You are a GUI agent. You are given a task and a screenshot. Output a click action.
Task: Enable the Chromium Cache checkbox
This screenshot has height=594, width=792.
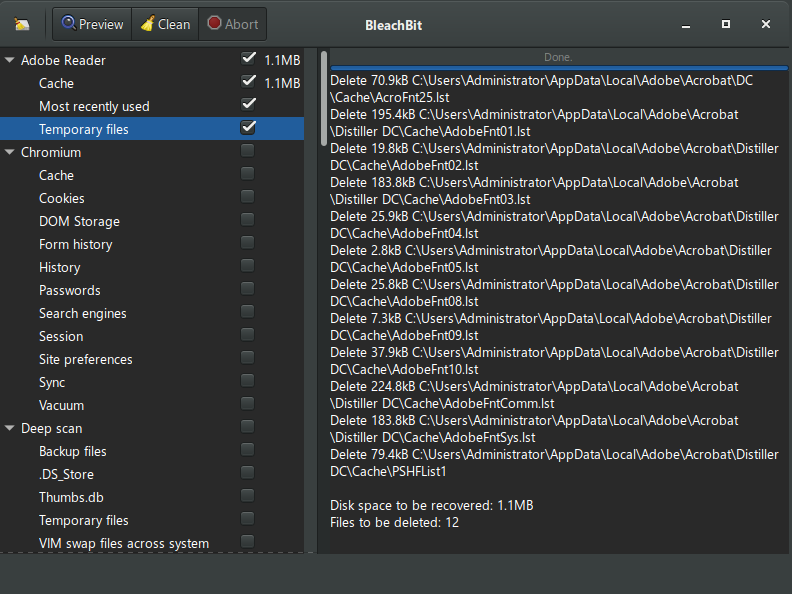[x=248, y=174]
